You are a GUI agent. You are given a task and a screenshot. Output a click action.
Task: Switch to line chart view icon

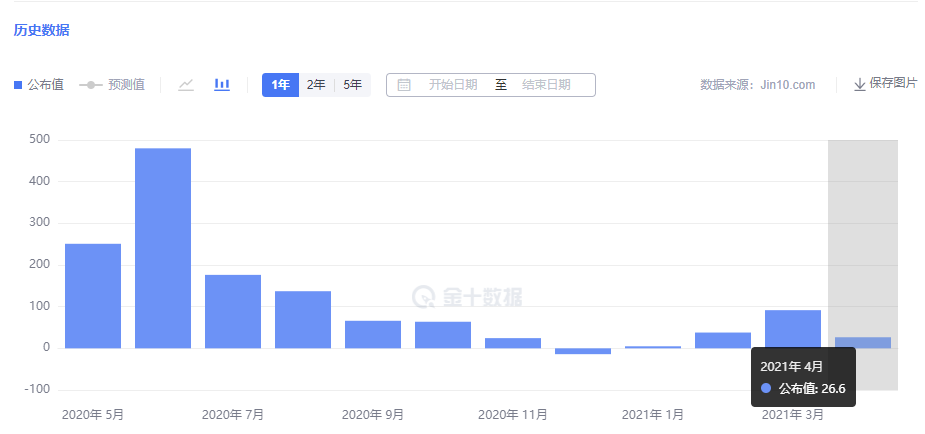coord(186,85)
